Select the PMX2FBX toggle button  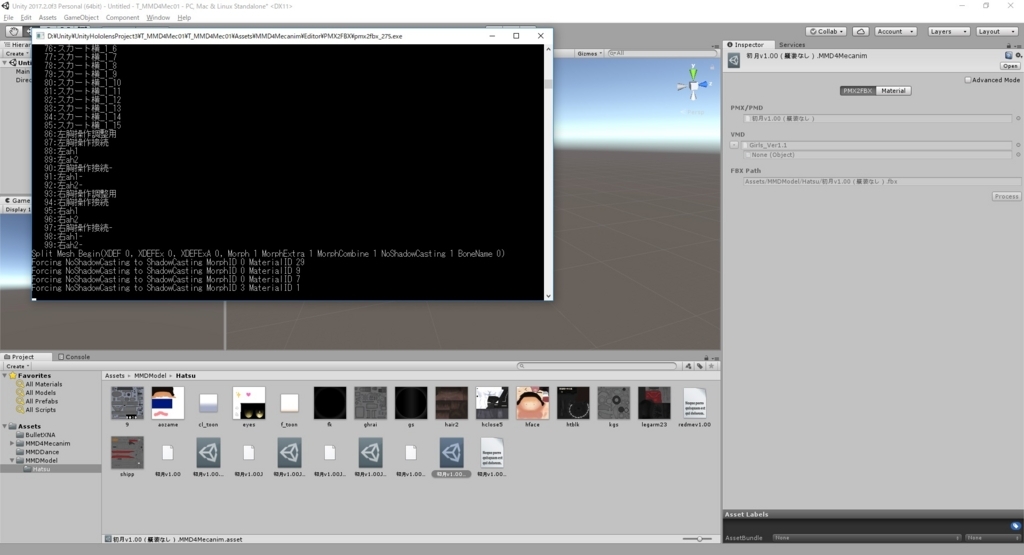(x=857, y=91)
